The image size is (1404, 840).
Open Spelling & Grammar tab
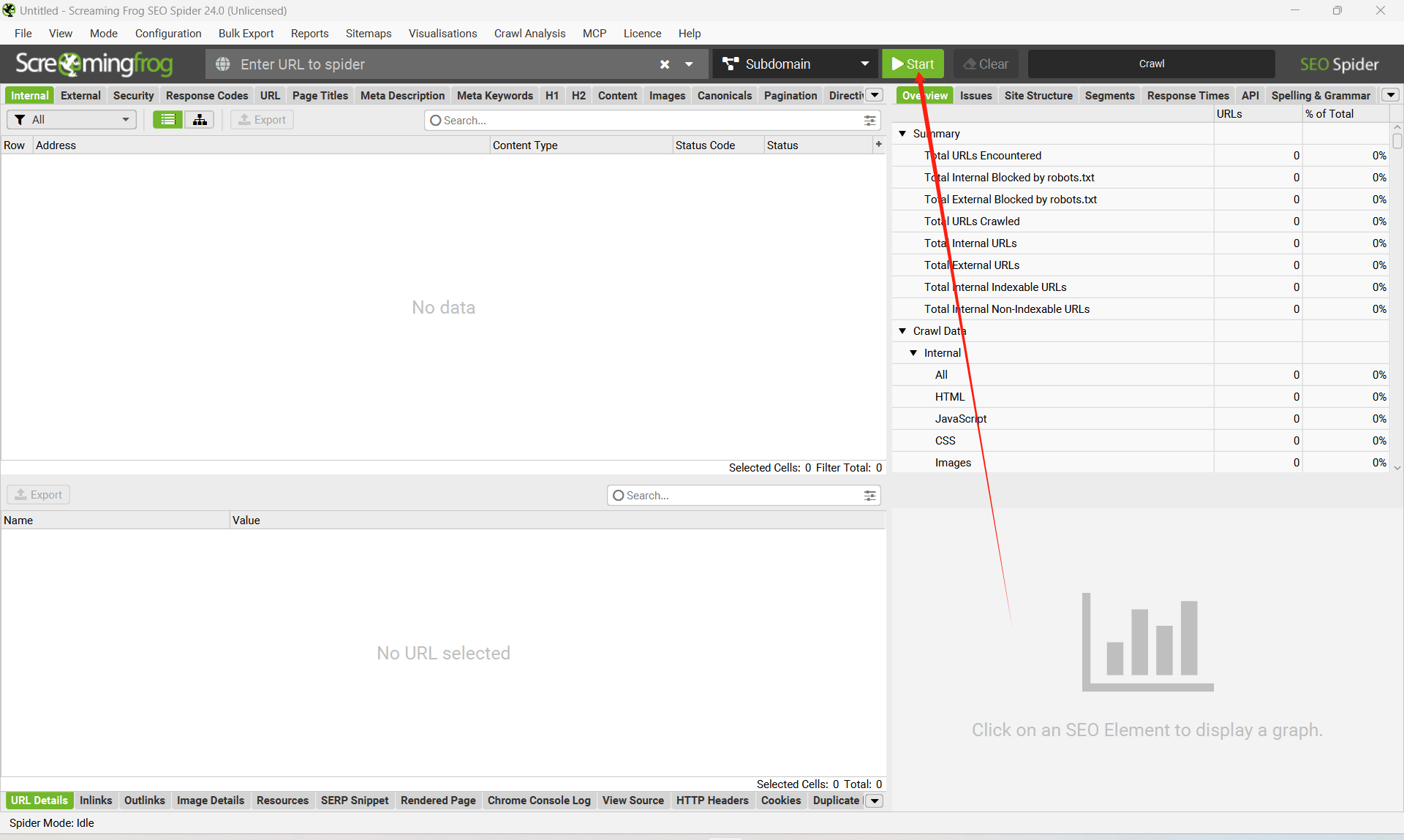coord(1321,96)
